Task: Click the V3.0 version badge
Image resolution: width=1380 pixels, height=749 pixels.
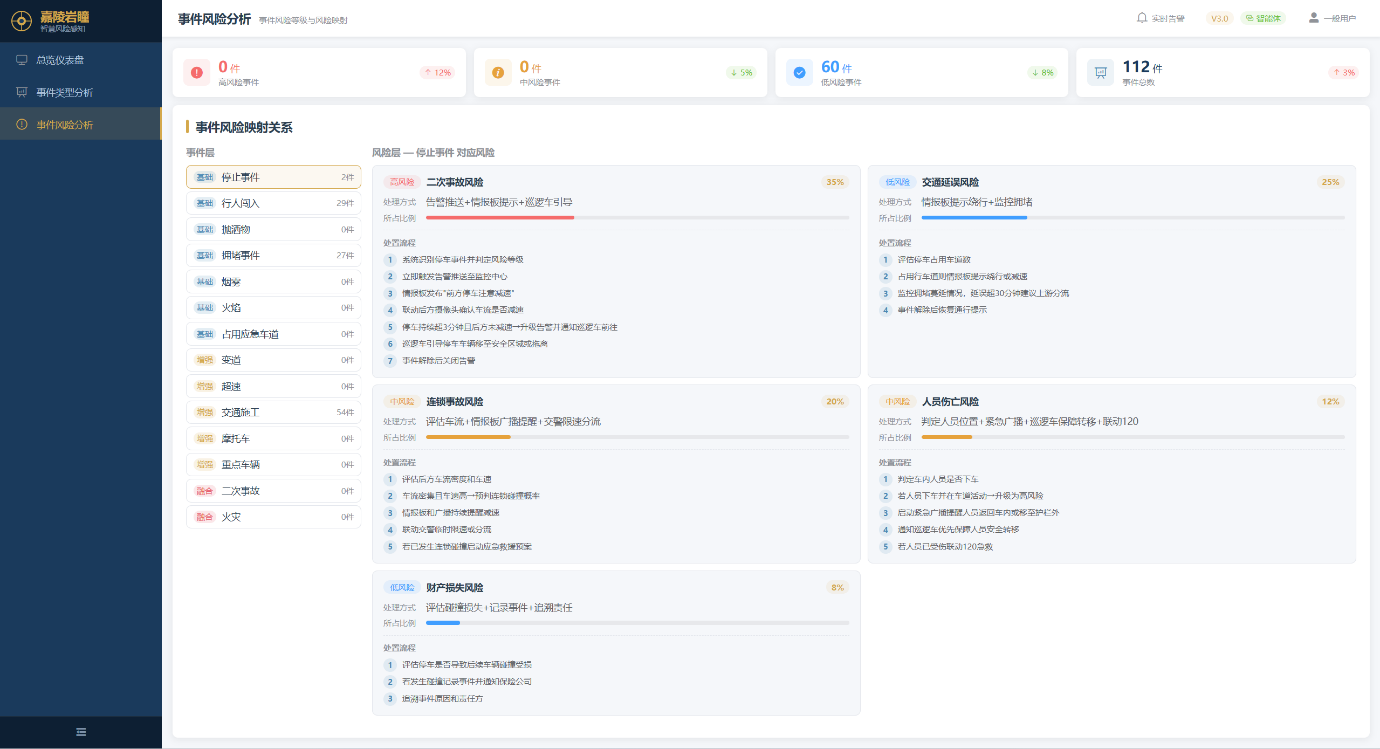Action: (x=1219, y=18)
